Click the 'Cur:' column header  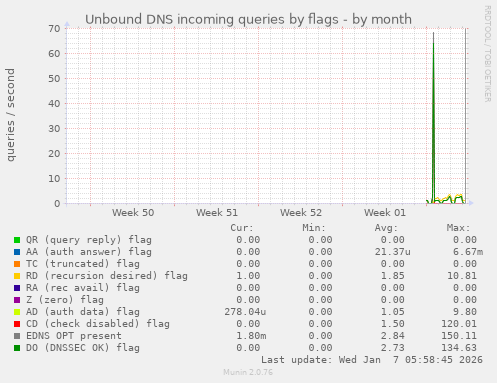point(242,228)
